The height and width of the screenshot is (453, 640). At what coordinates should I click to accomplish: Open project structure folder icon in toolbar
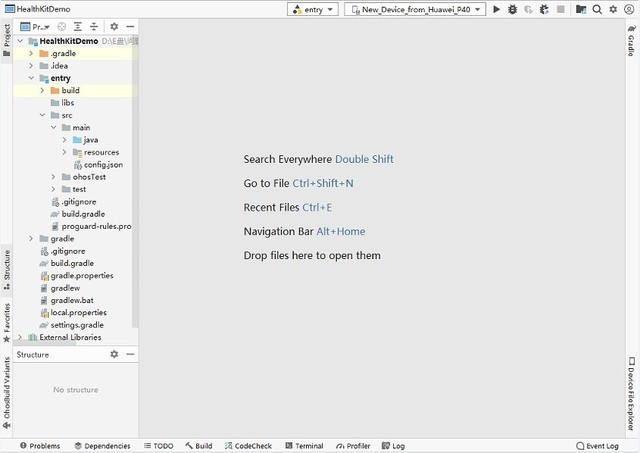(x=581, y=9)
